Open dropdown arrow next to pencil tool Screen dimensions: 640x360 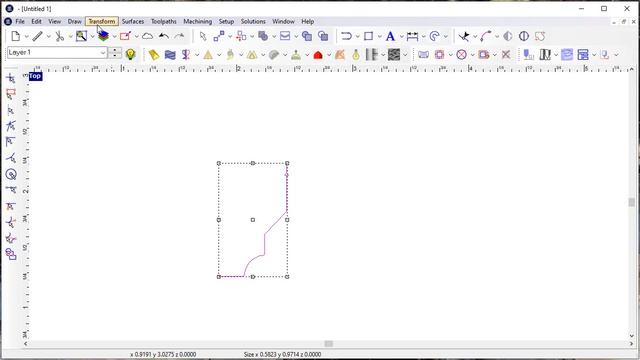pos(49,37)
